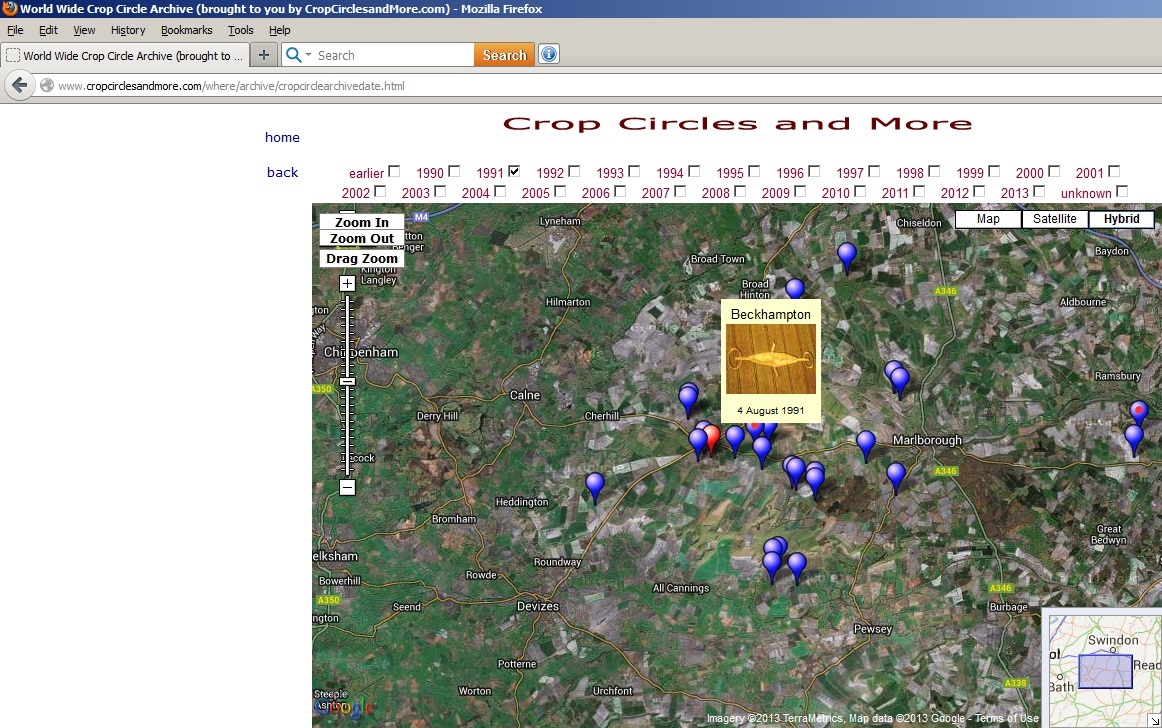Screen dimensions: 1162x728
Task: Open the Bookmarks menu
Action: pos(186,30)
